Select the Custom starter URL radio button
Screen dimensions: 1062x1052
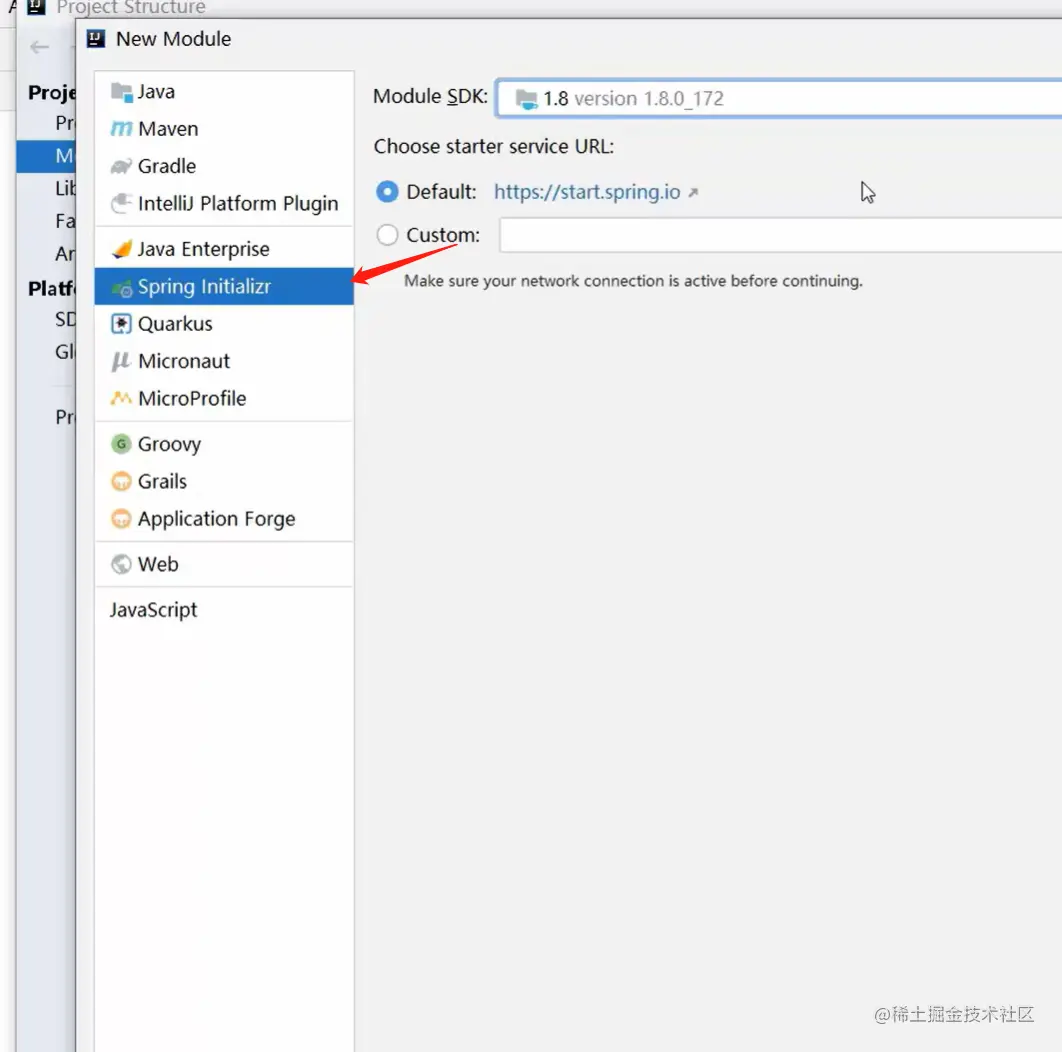pyautogui.click(x=387, y=235)
